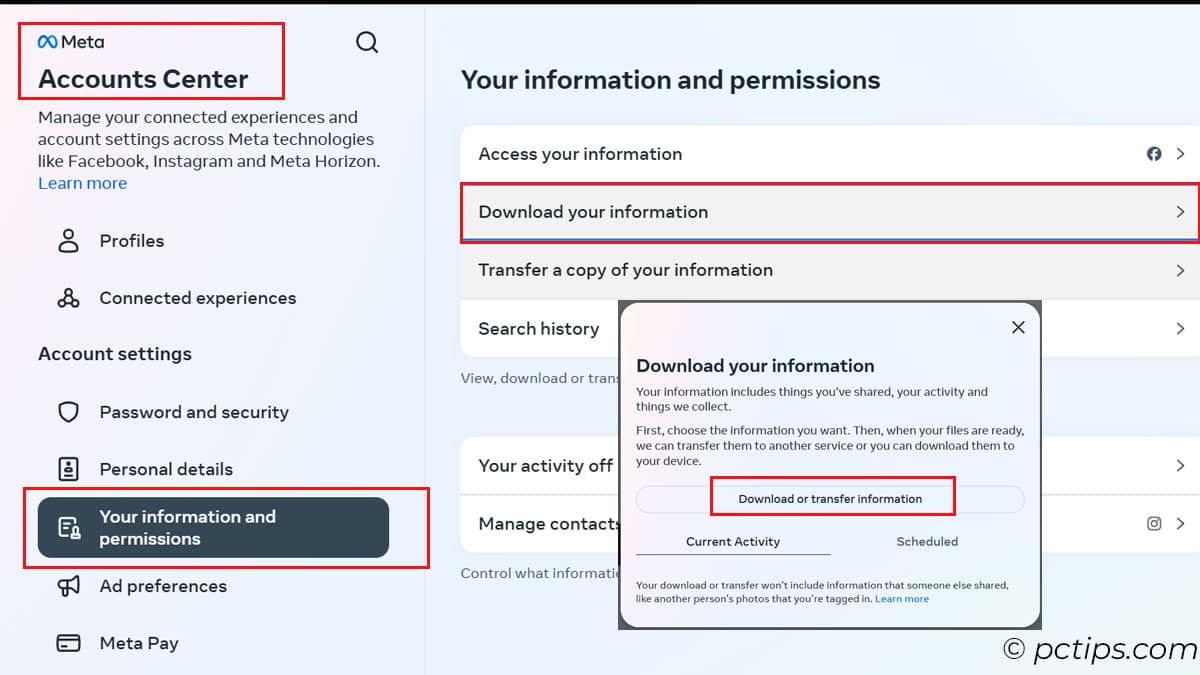
Task: Select the Profiles person icon
Action: 68,240
